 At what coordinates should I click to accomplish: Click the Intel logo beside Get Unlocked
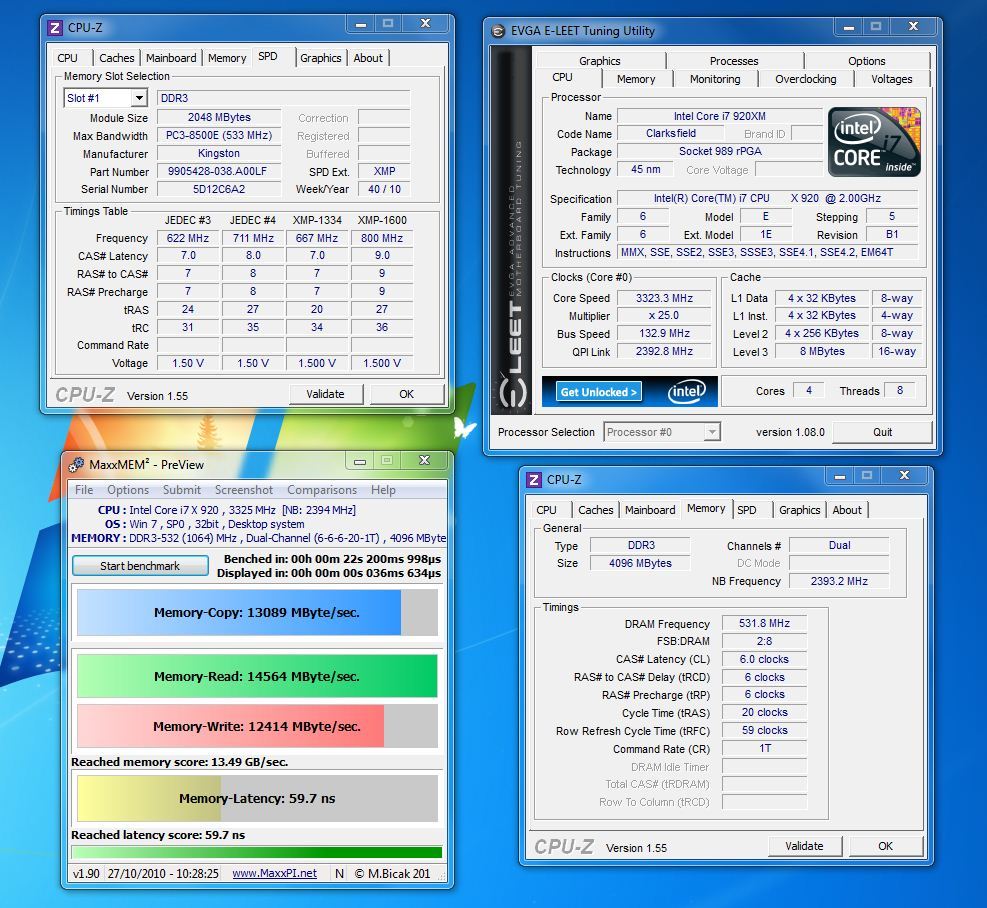pyautogui.click(x=686, y=392)
